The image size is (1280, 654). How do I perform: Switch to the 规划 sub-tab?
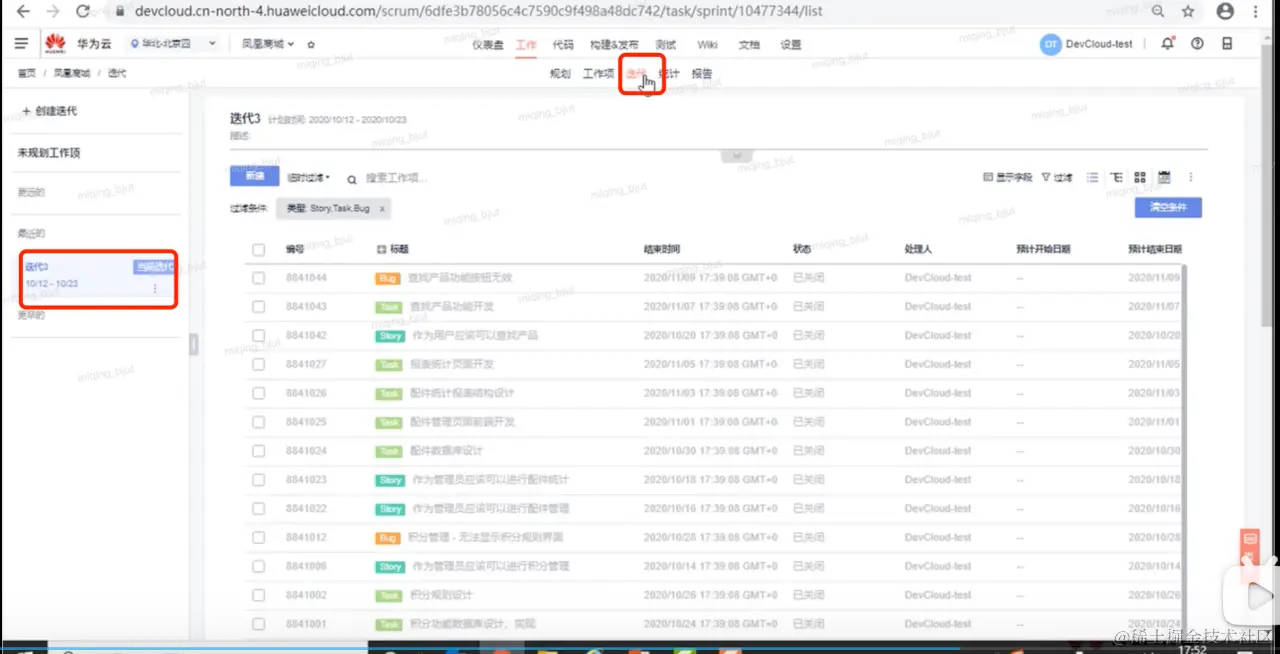(x=560, y=74)
